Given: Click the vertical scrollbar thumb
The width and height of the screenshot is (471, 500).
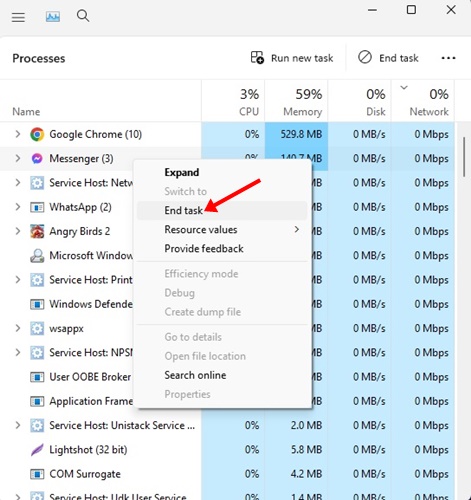Looking at the screenshot, I should 464,157.
